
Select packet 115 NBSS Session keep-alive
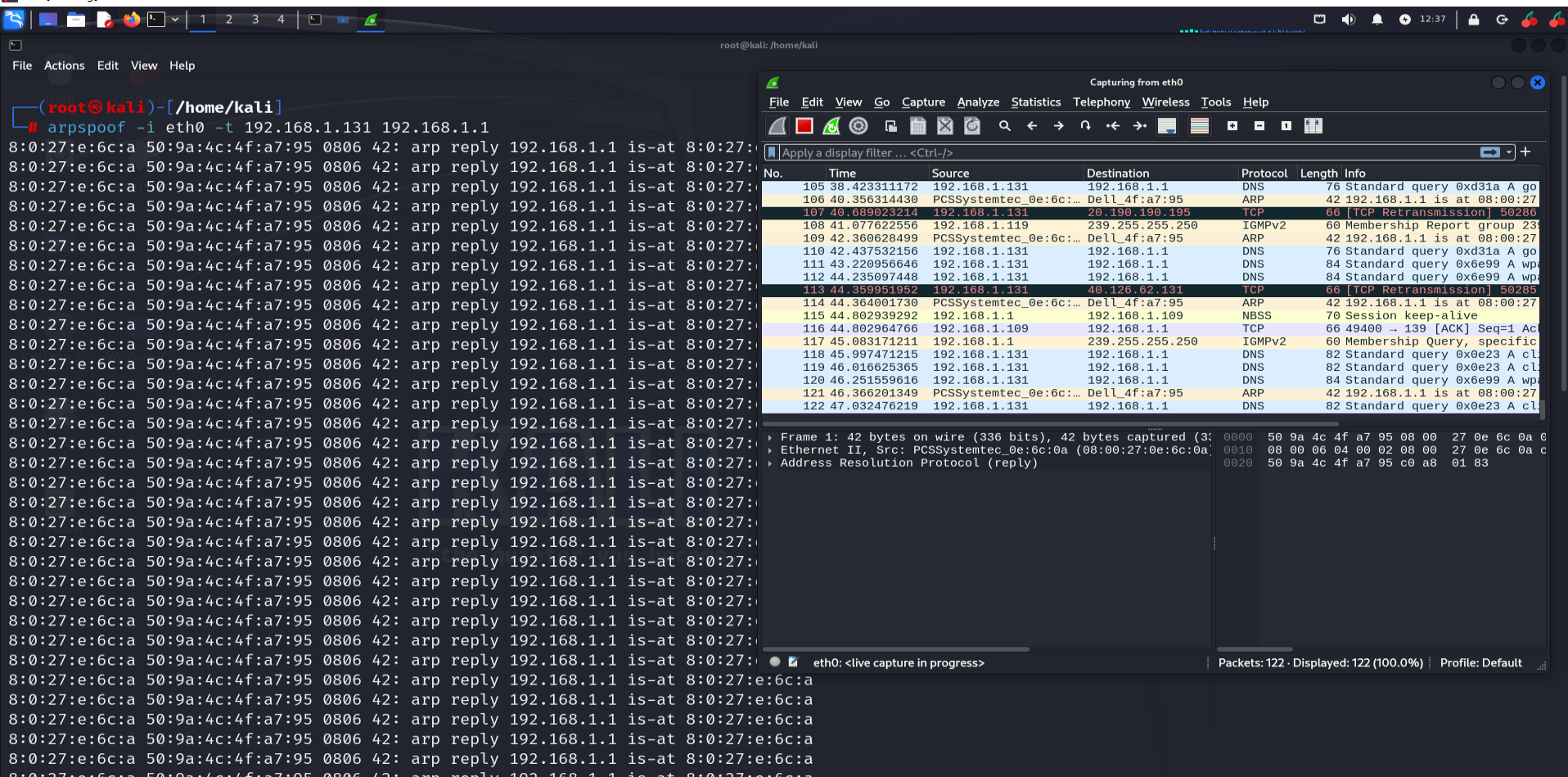click(x=1150, y=316)
